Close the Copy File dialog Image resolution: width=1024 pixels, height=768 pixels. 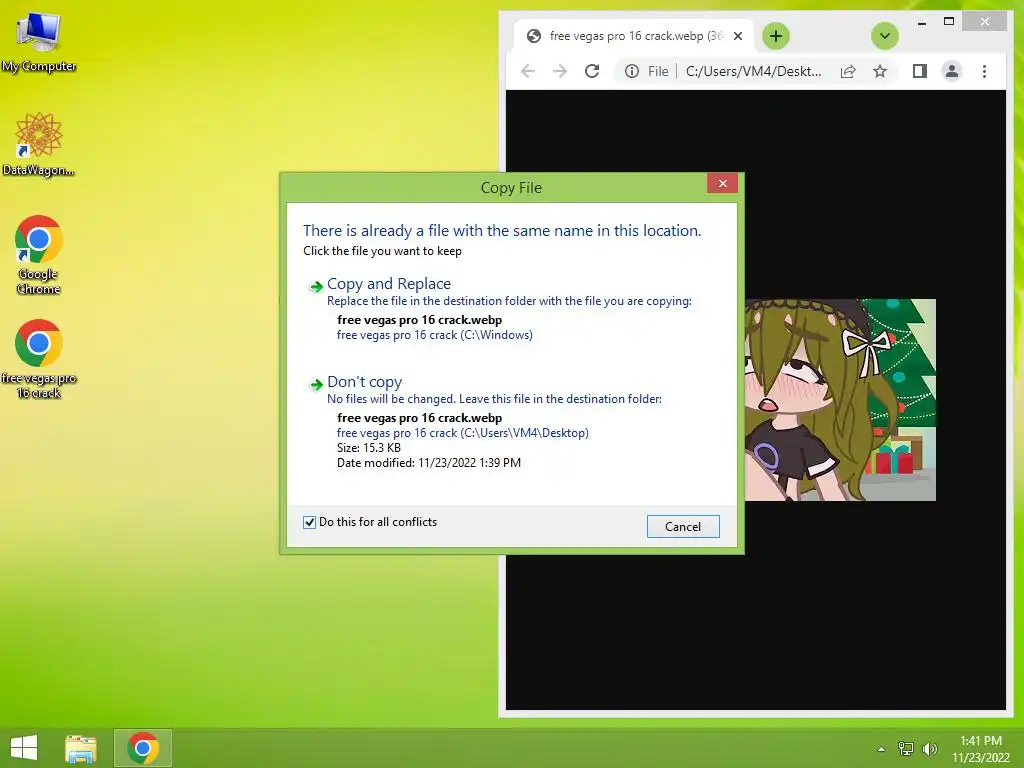(x=722, y=184)
